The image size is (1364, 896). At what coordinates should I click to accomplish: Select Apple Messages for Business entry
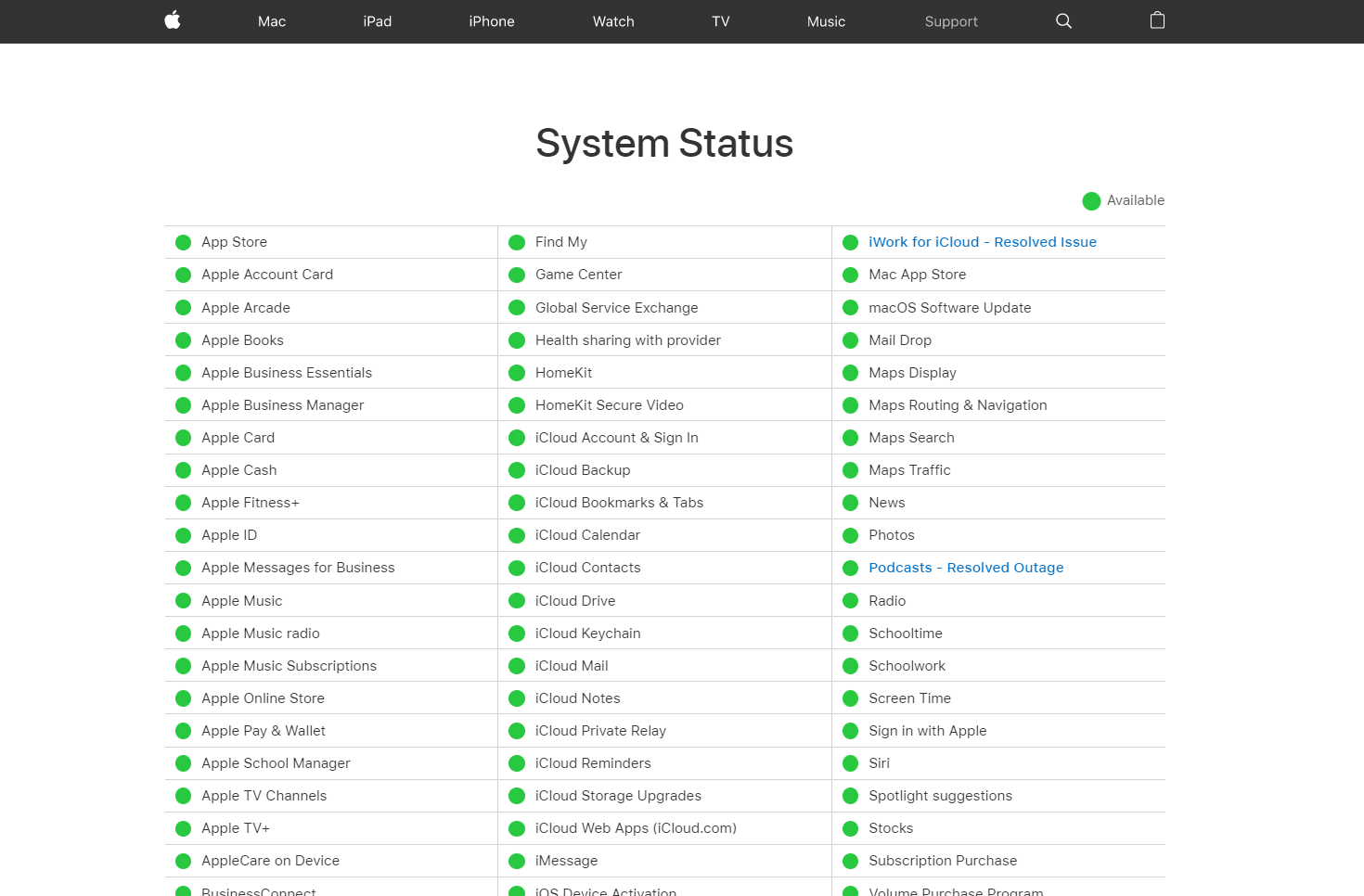pos(298,568)
